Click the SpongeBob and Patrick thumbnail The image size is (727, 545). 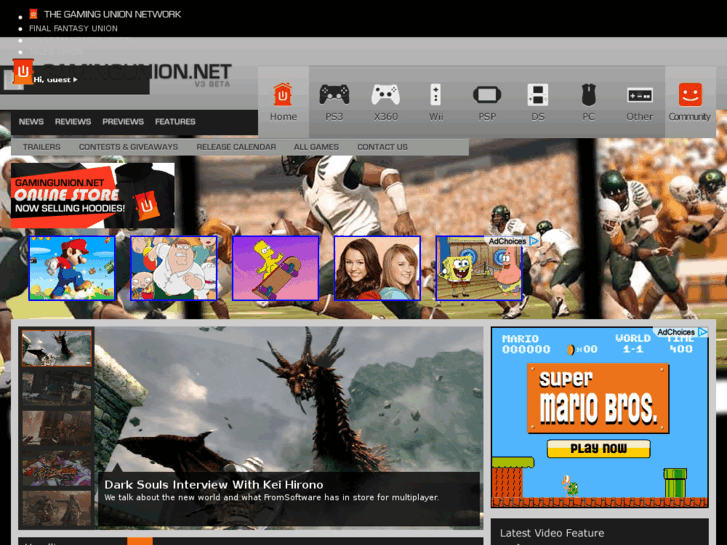tap(479, 268)
